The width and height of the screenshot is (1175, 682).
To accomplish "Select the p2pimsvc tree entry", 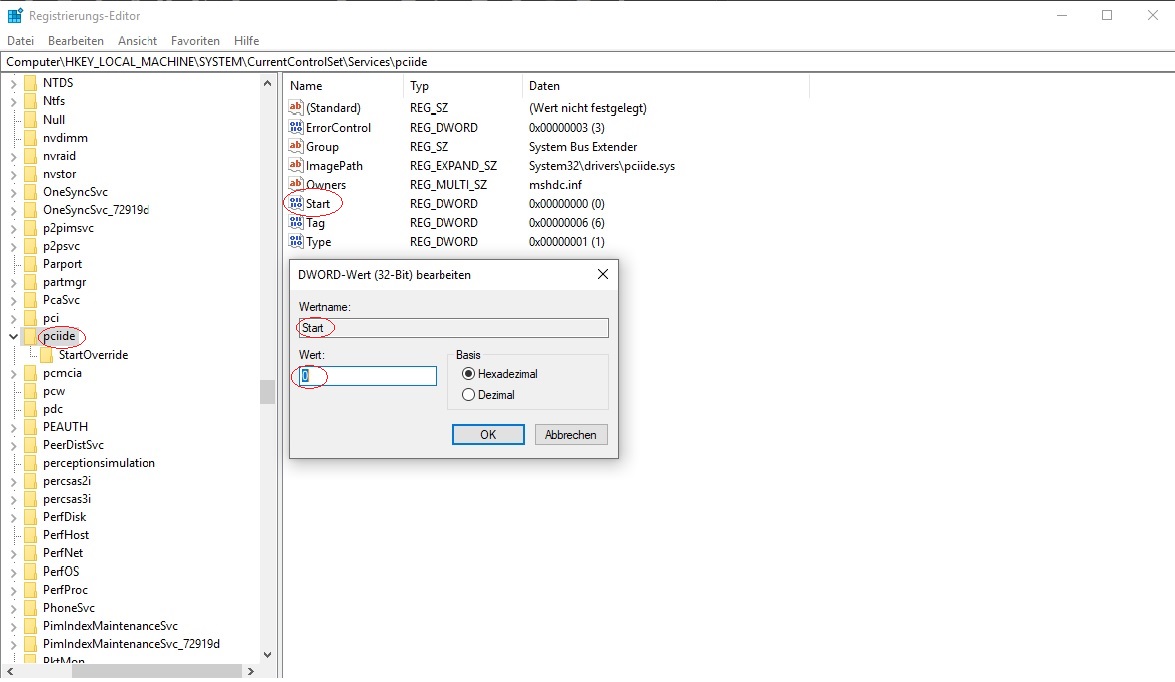I will tap(68, 228).
